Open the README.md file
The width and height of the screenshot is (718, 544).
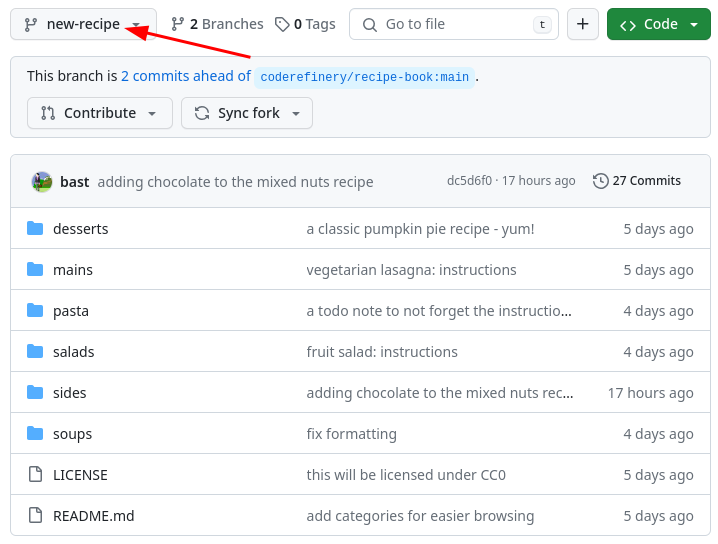coord(94,516)
